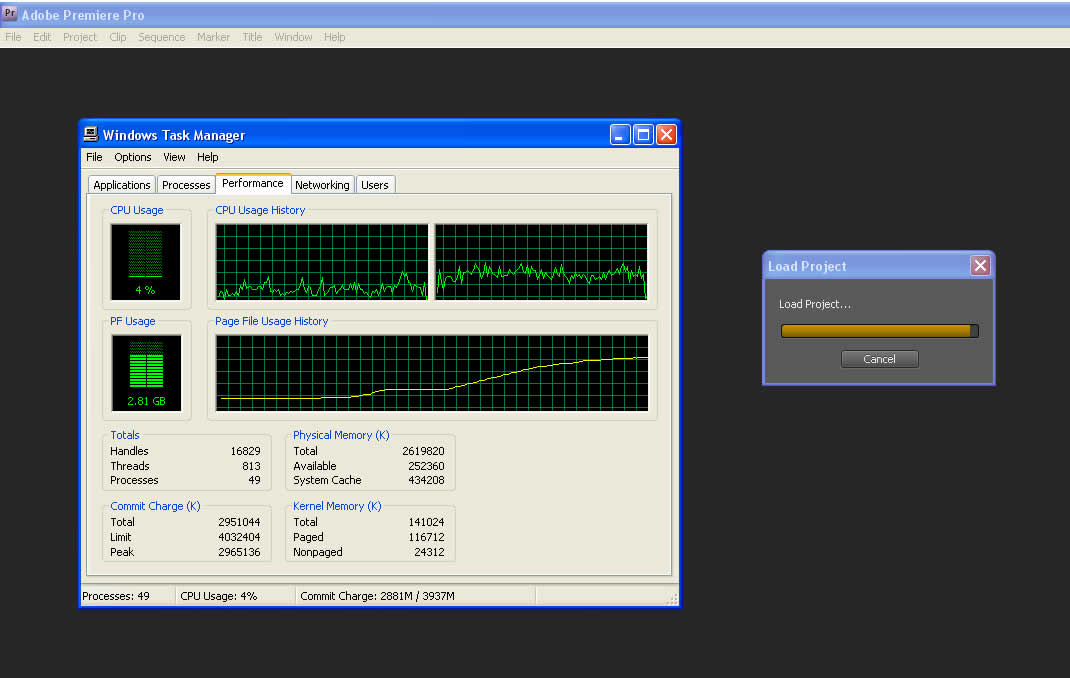Close the Load Project dialog
Screen dimensions: 1070x678
[980, 265]
